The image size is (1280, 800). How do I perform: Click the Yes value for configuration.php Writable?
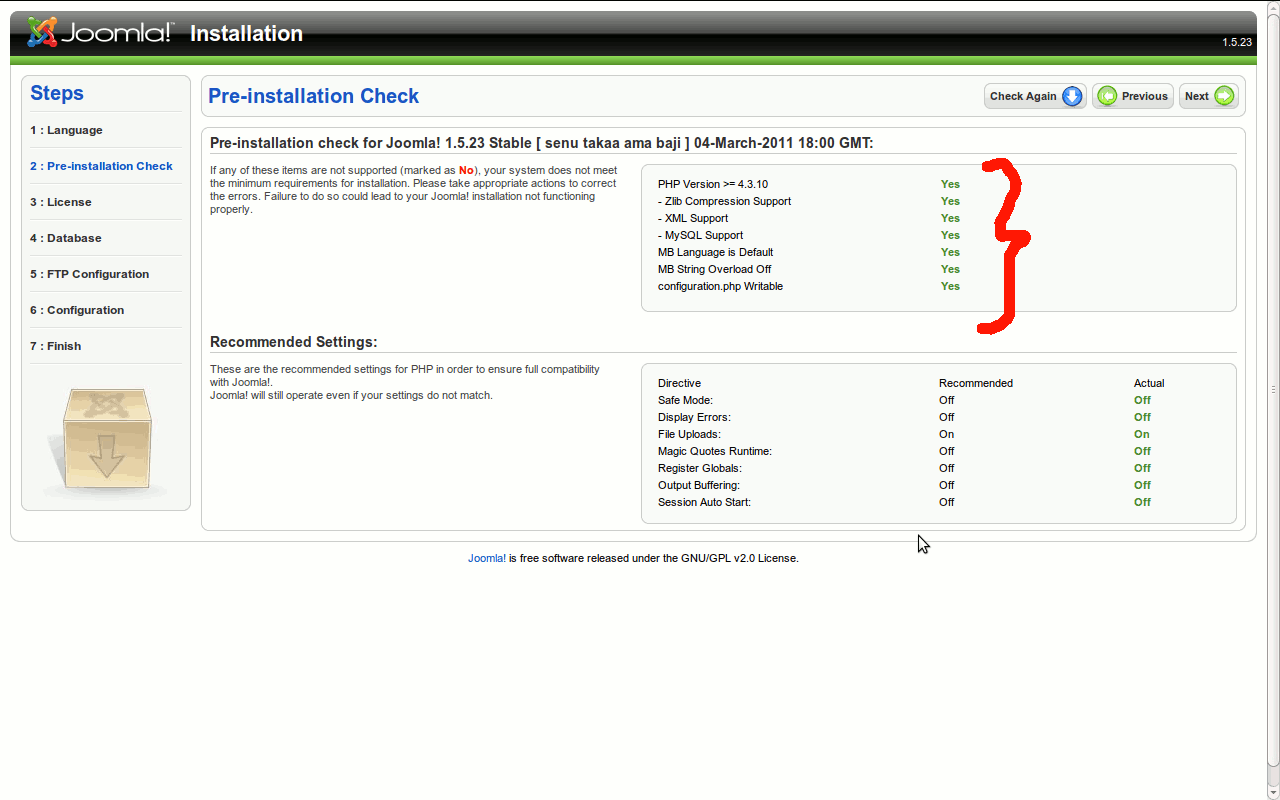click(x=950, y=286)
